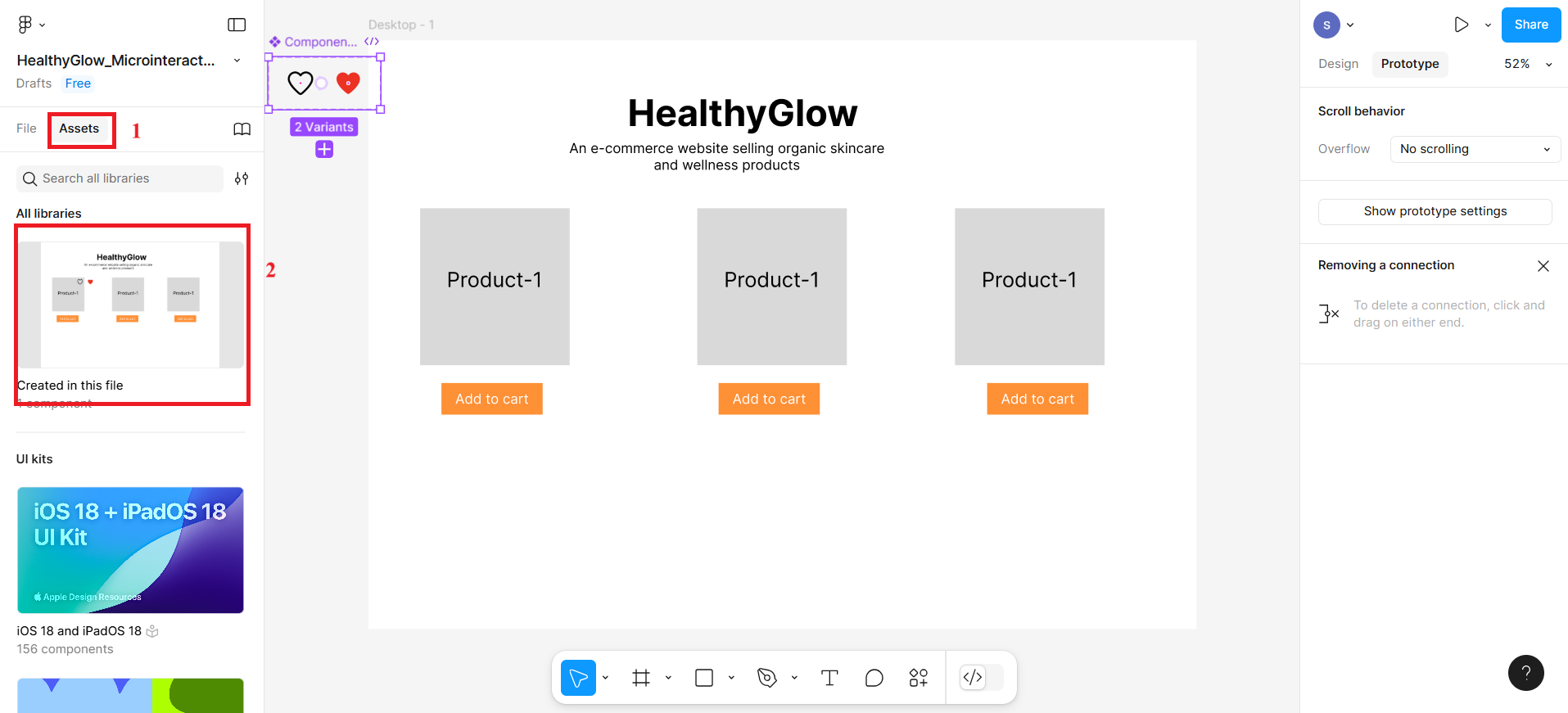Open the libraries book icon
This screenshot has height=713, width=1568.
[242, 129]
